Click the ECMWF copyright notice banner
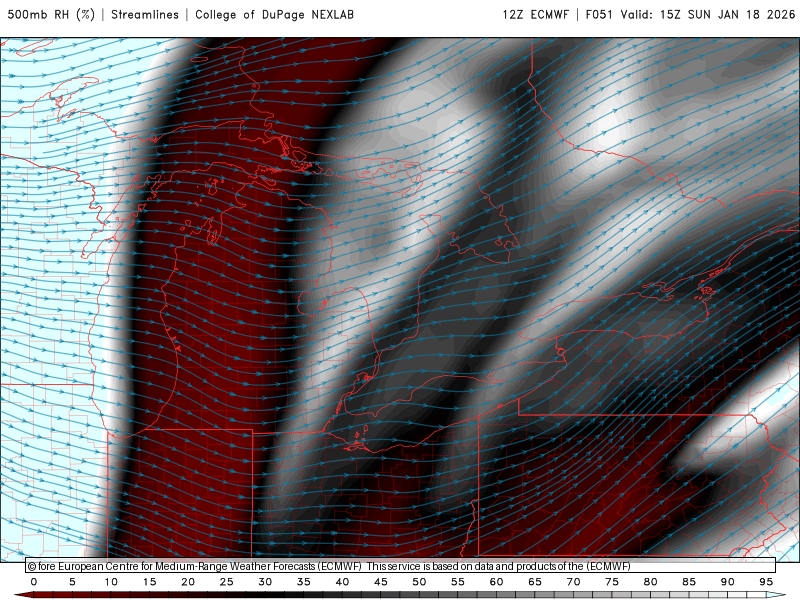Image resolution: width=800 pixels, height=600 pixels. pos(401,566)
